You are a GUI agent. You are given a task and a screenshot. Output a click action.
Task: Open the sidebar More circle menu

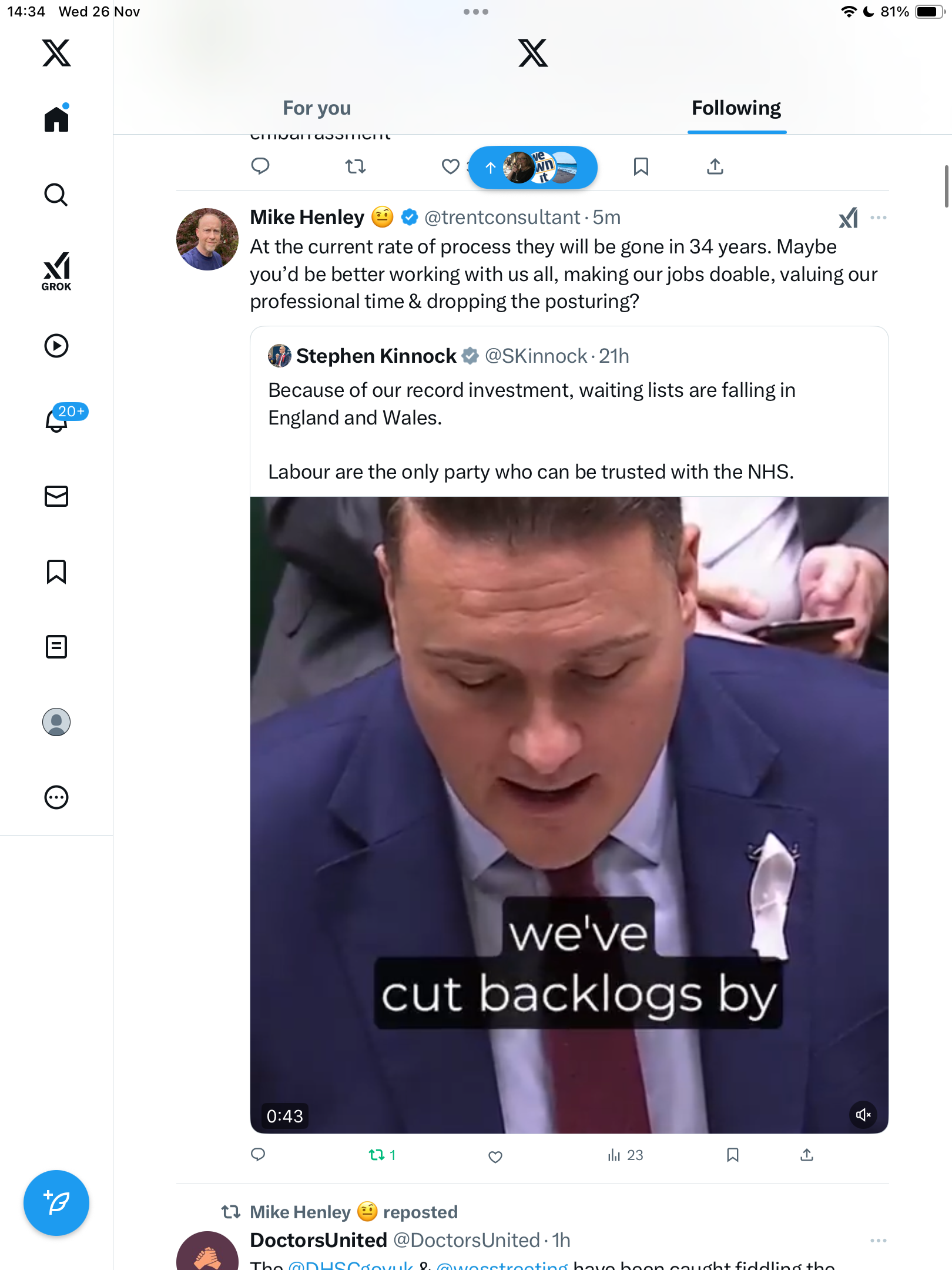[56, 797]
